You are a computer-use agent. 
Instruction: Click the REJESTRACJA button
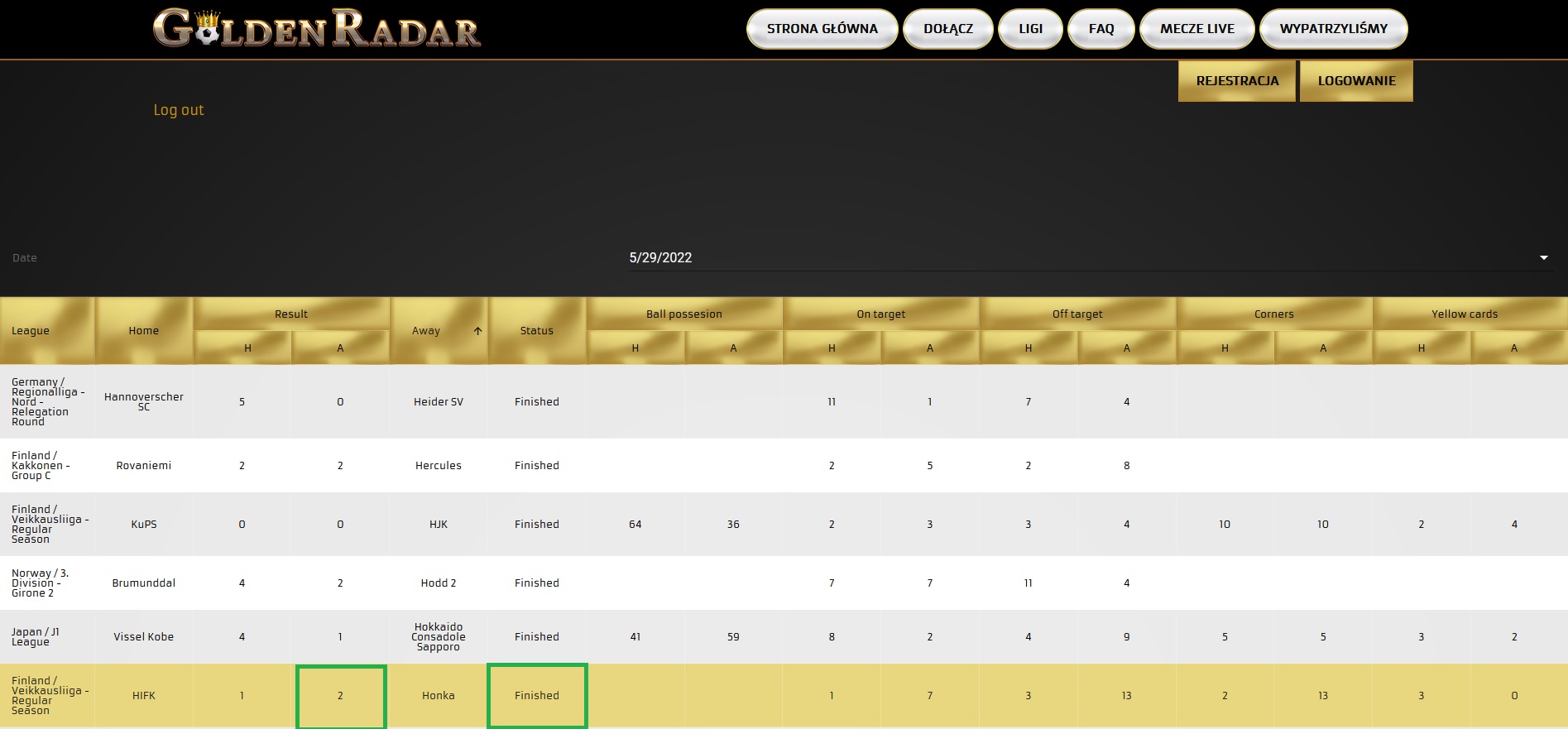point(1237,81)
